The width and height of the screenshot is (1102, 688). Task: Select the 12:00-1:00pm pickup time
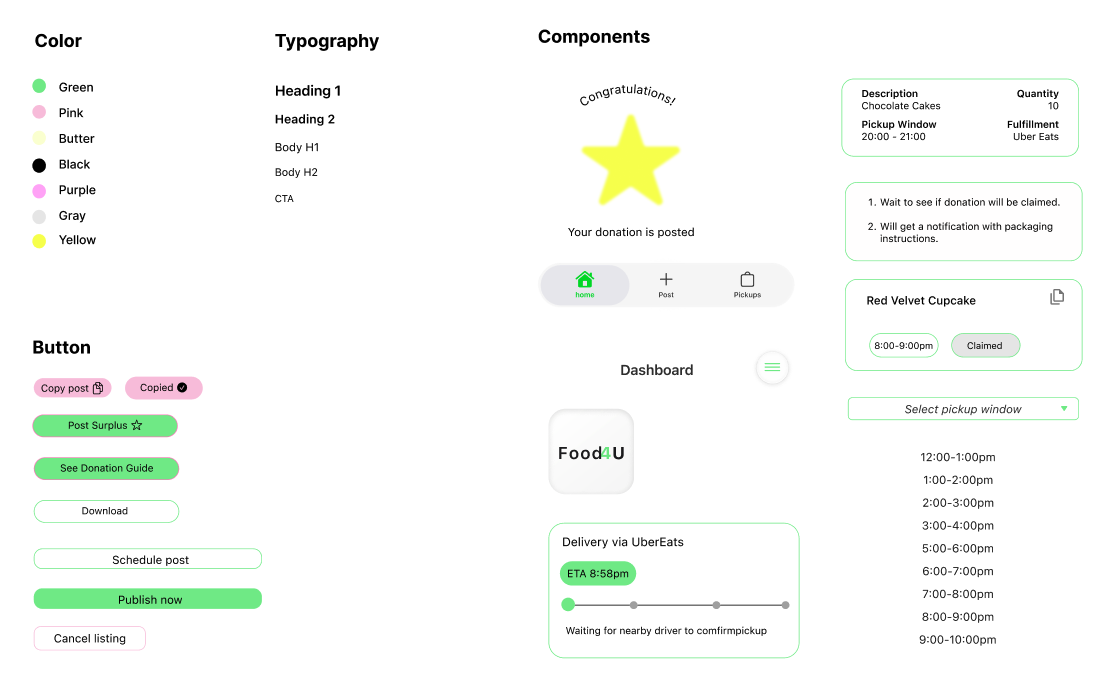coord(957,456)
